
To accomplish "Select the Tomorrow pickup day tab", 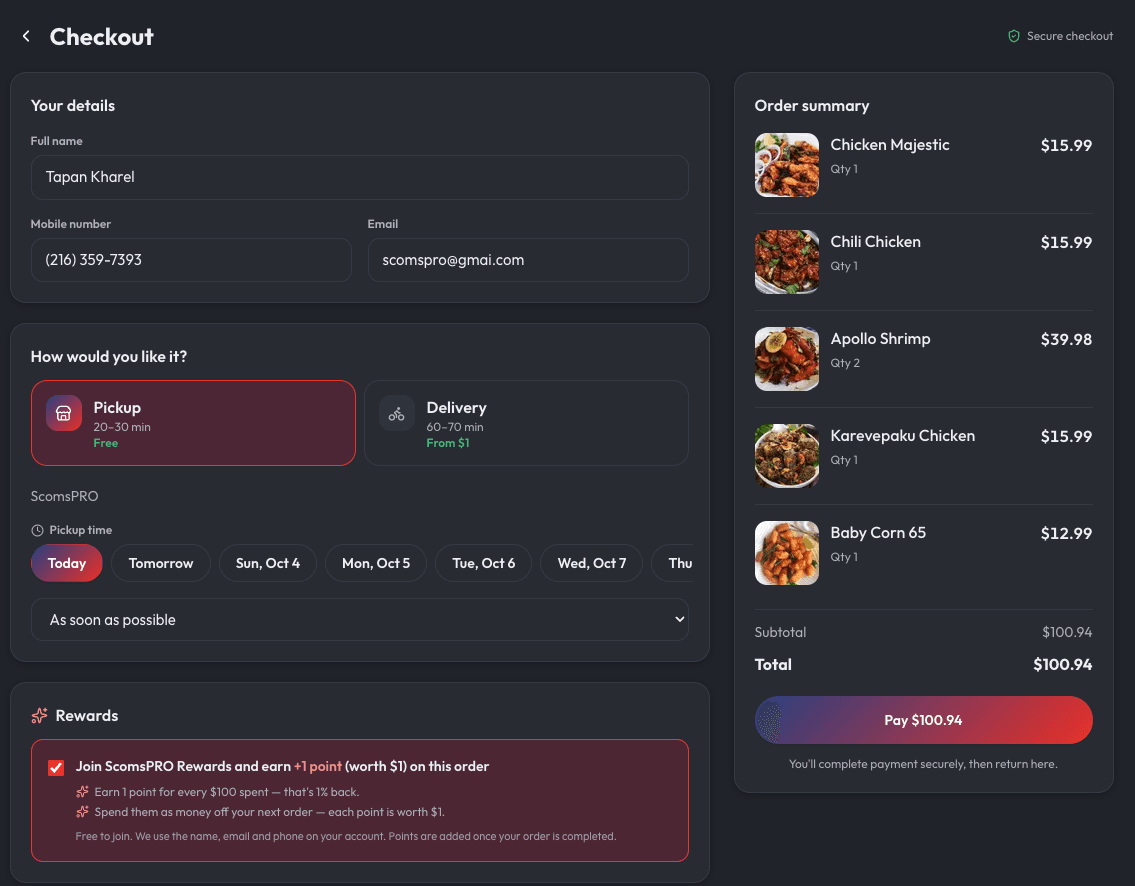I will coord(161,563).
